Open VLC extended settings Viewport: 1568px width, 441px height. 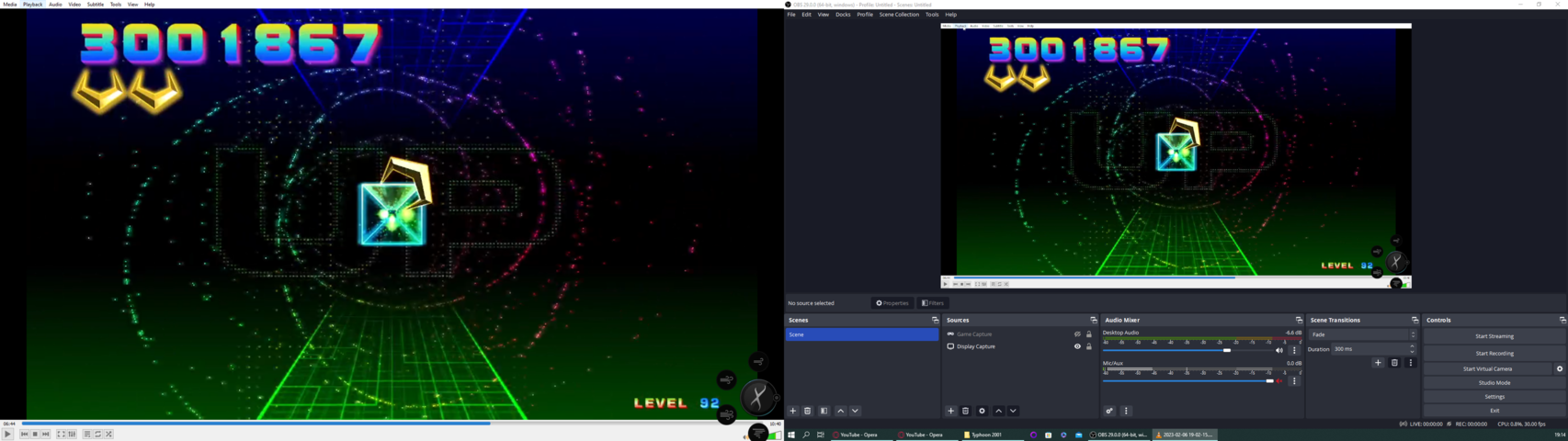click(x=72, y=435)
